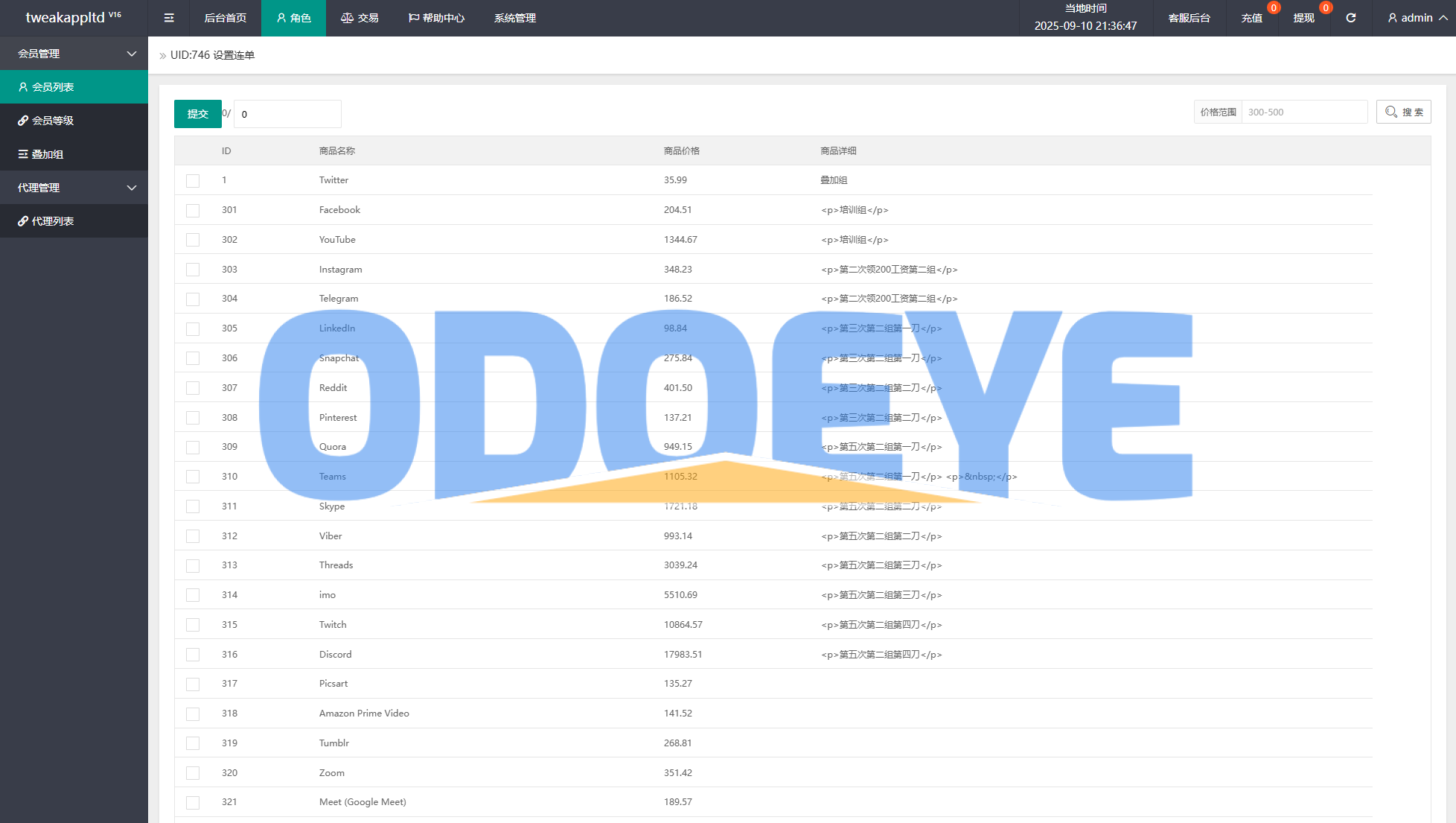Tick the Discord row checkbox

coord(193,655)
